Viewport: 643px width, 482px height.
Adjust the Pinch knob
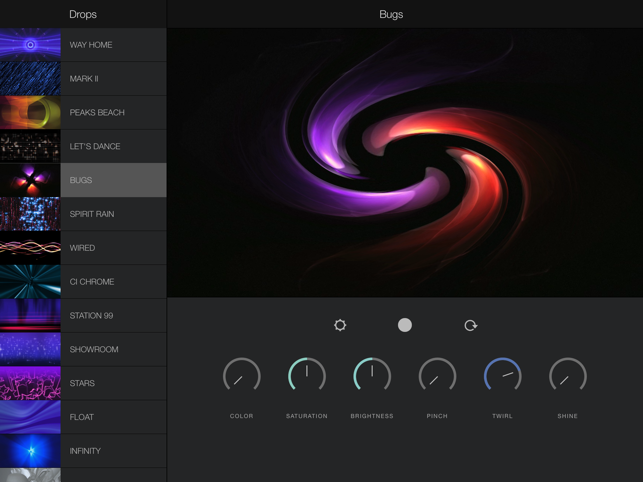click(x=437, y=375)
